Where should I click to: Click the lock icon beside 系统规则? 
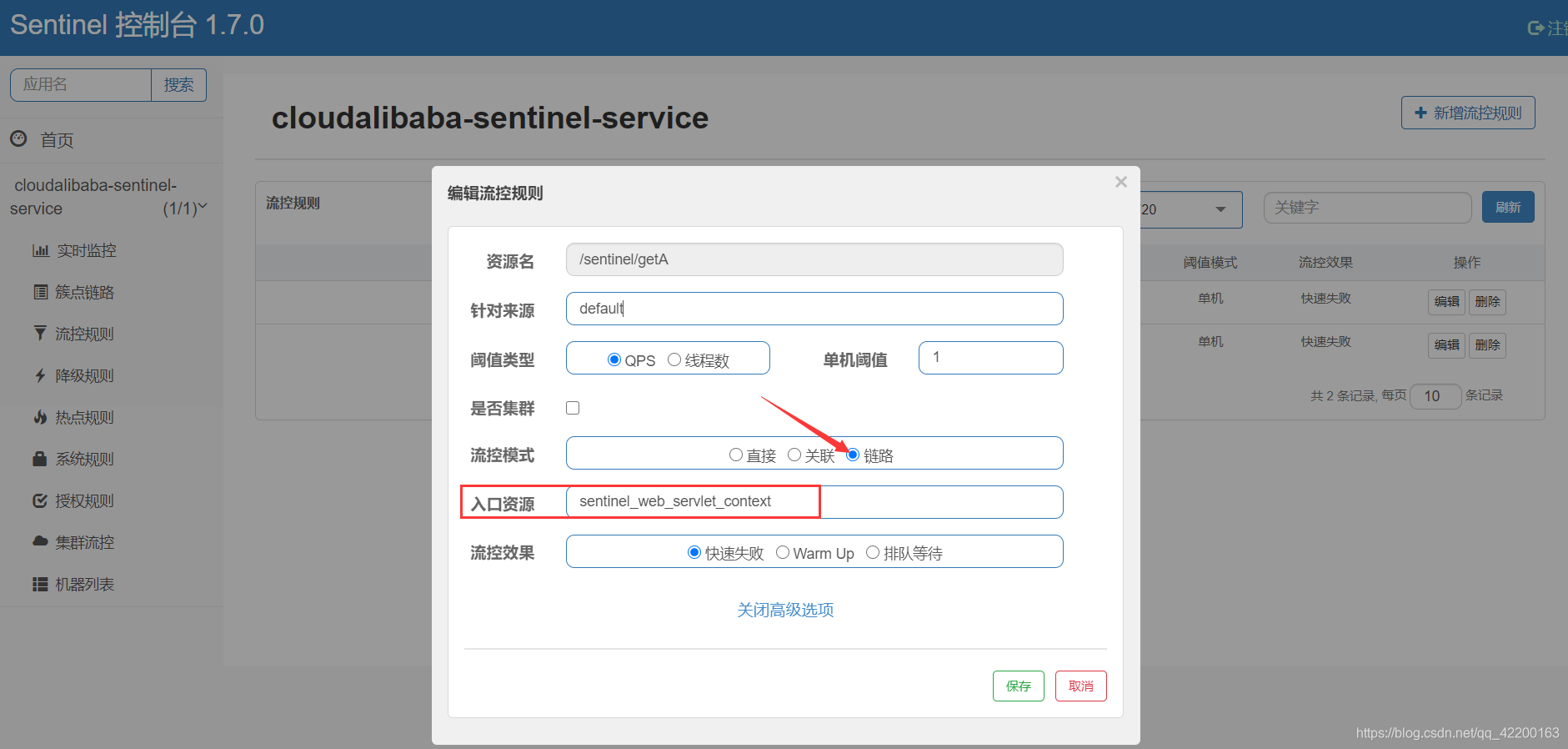click(x=39, y=459)
